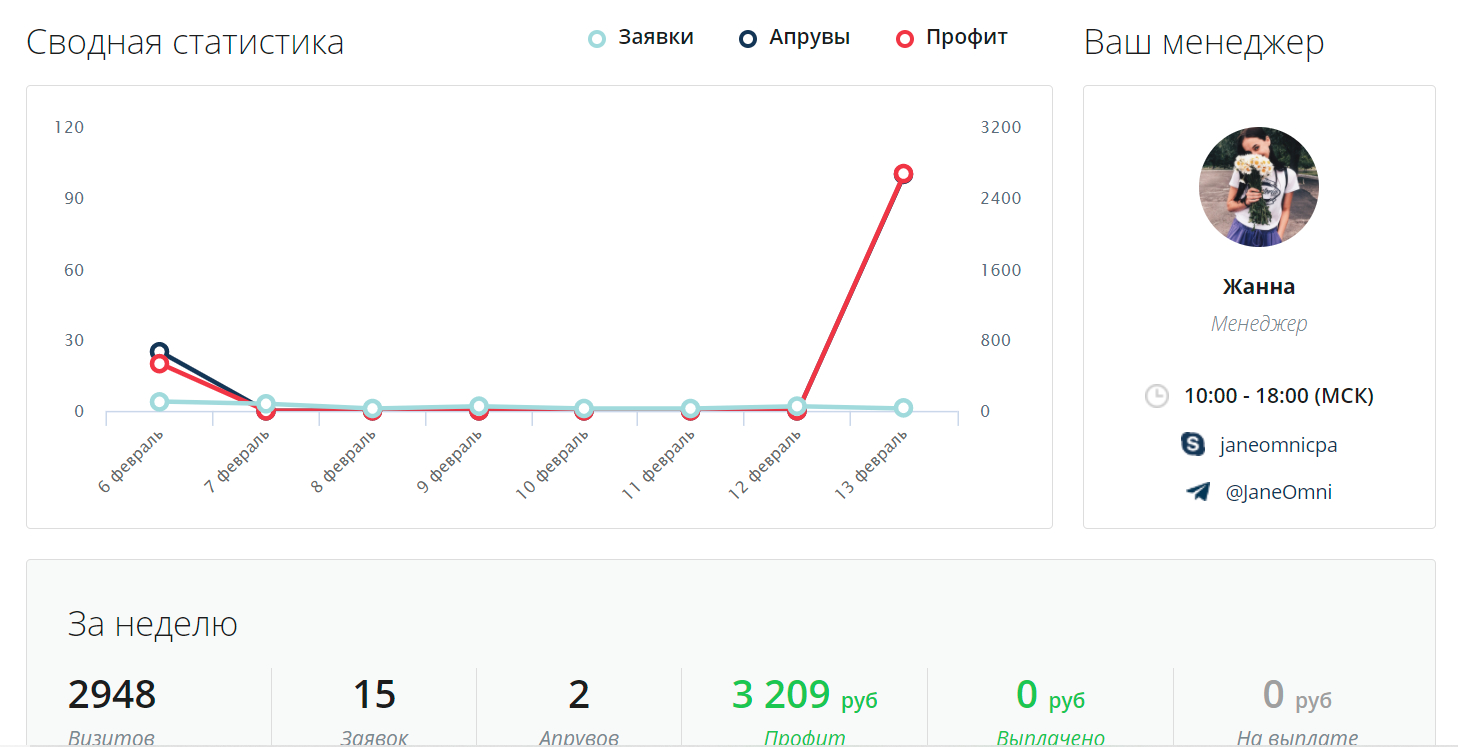The width and height of the screenshot is (1458, 747).
Task: Select the red Профит point on 6 февраль
Action: click(x=159, y=364)
